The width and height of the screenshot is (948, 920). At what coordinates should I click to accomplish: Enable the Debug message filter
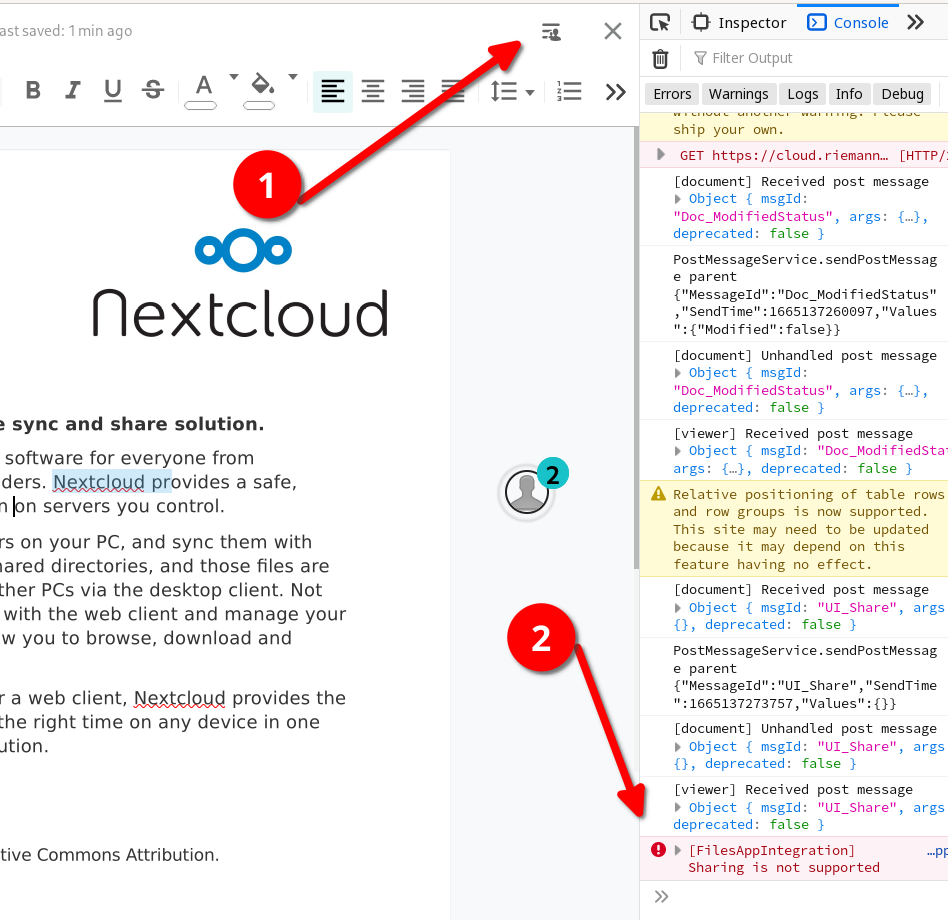(902, 93)
